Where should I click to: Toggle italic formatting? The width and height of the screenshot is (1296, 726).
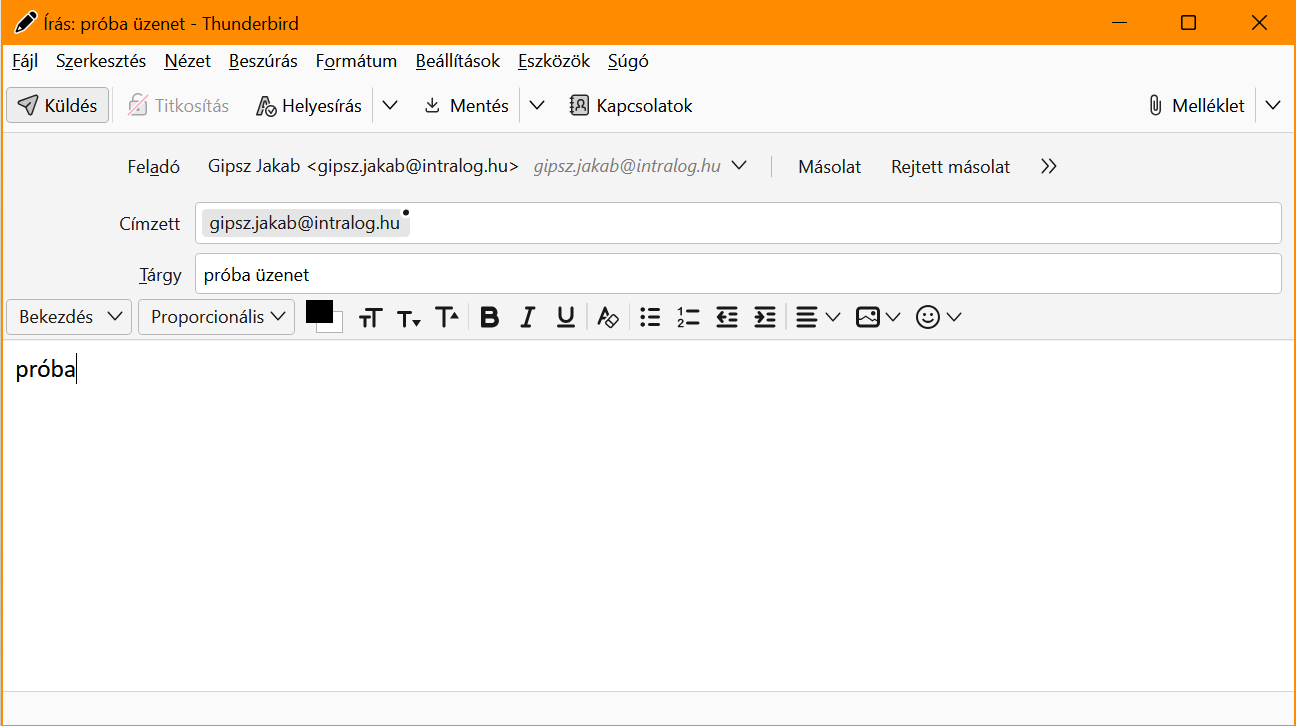(528, 317)
